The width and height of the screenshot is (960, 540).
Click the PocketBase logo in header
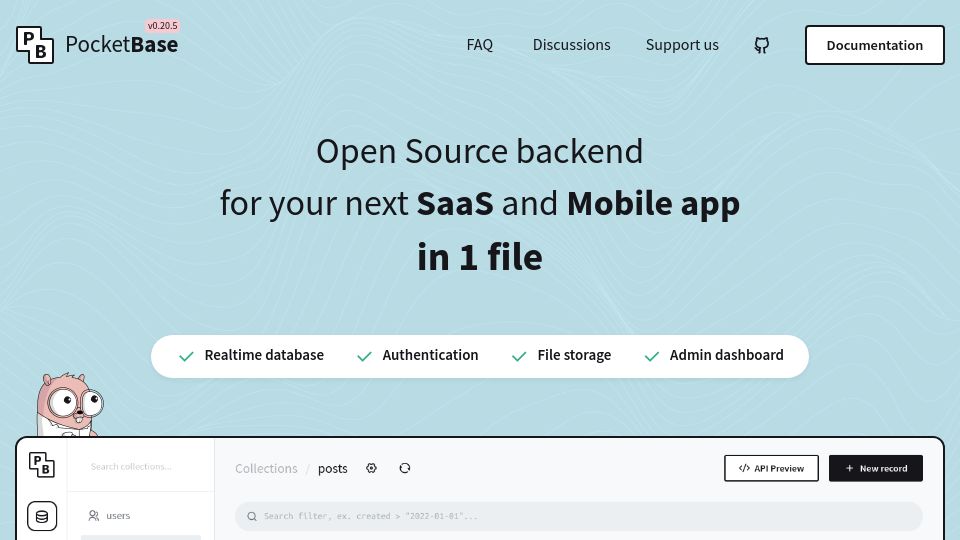pos(97,45)
